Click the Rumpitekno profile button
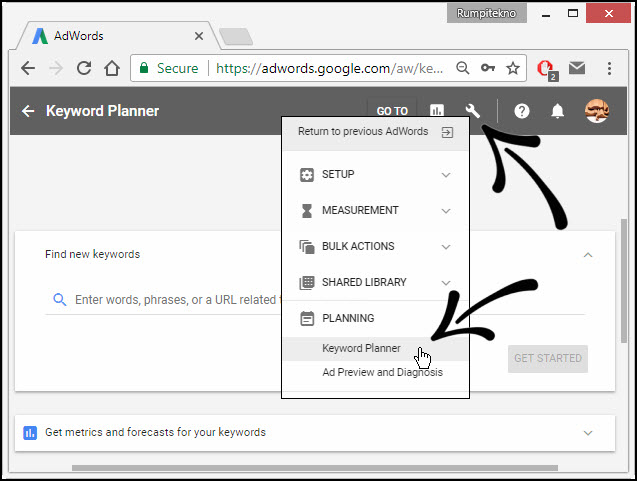Screen dimensions: 637x481 click(x=486, y=13)
